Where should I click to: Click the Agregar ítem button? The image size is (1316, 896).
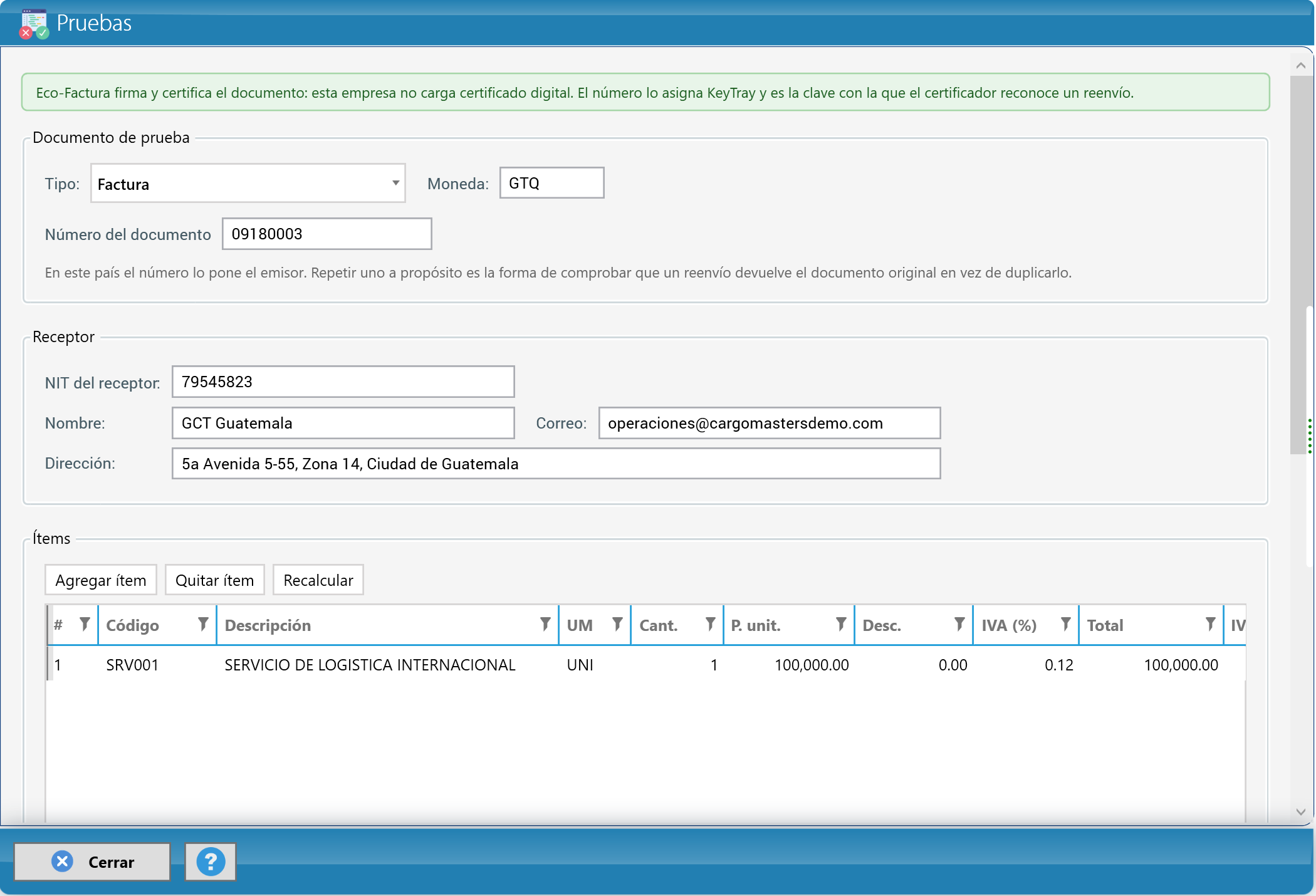[101, 580]
